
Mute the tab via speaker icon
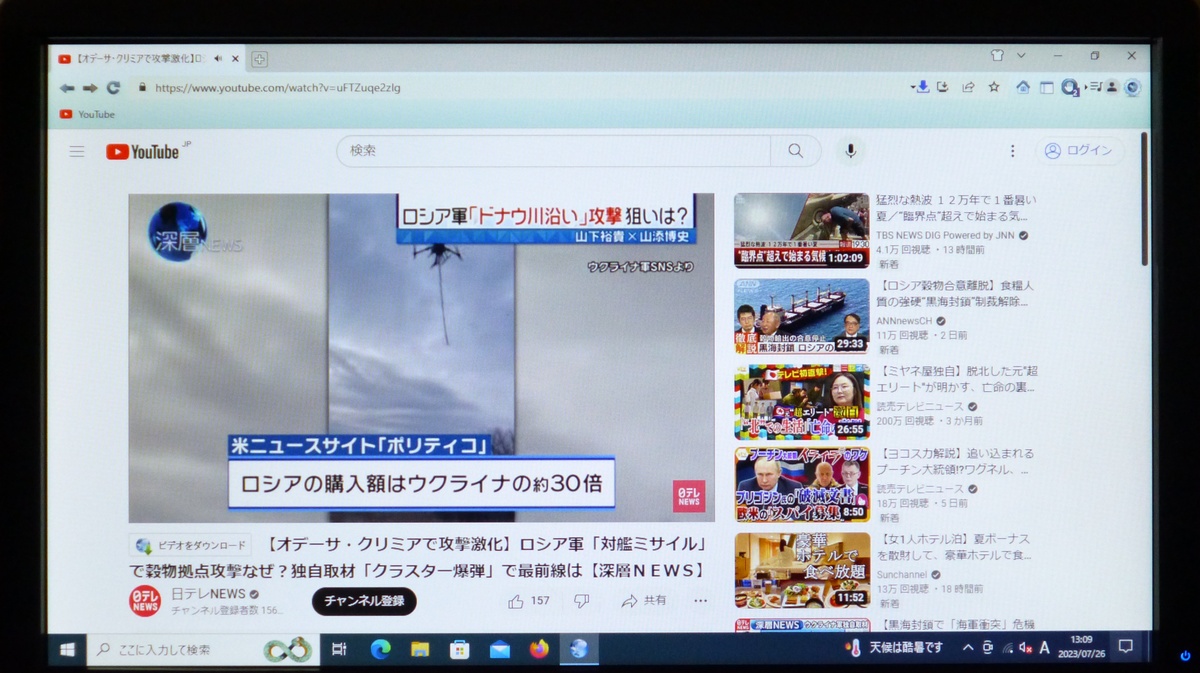tap(217, 59)
